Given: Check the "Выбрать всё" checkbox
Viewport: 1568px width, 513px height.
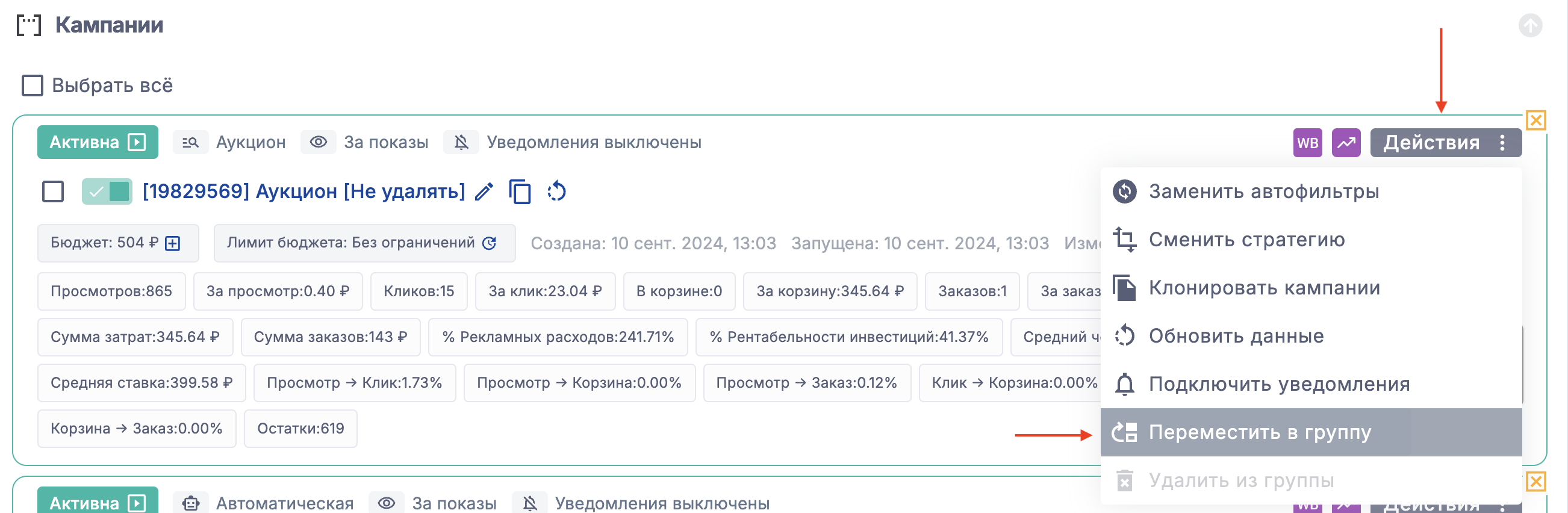Looking at the screenshot, I should 33,86.
